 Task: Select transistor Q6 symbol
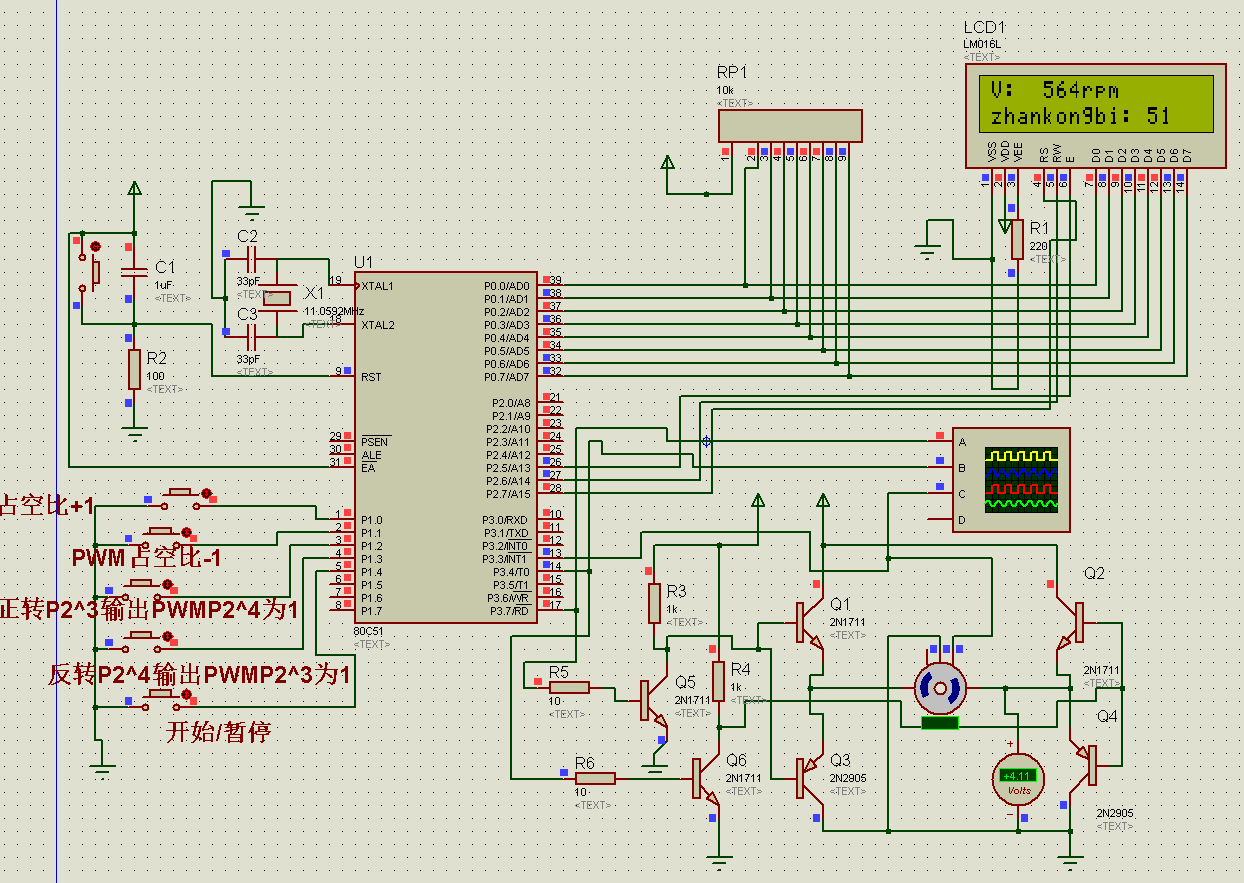[705, 778]
